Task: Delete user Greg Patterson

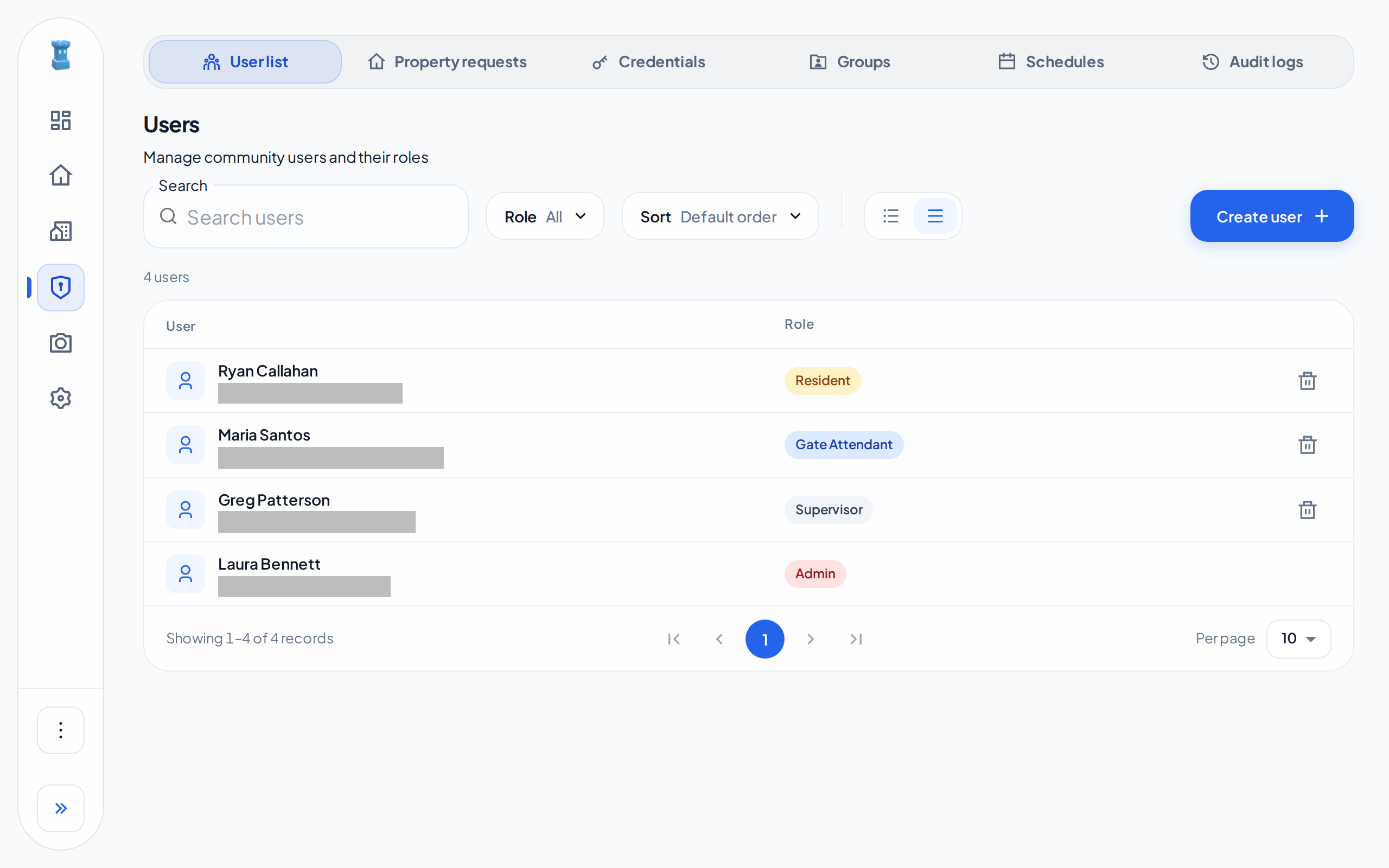Action: pyautogui.click(x=1307, y=510)
